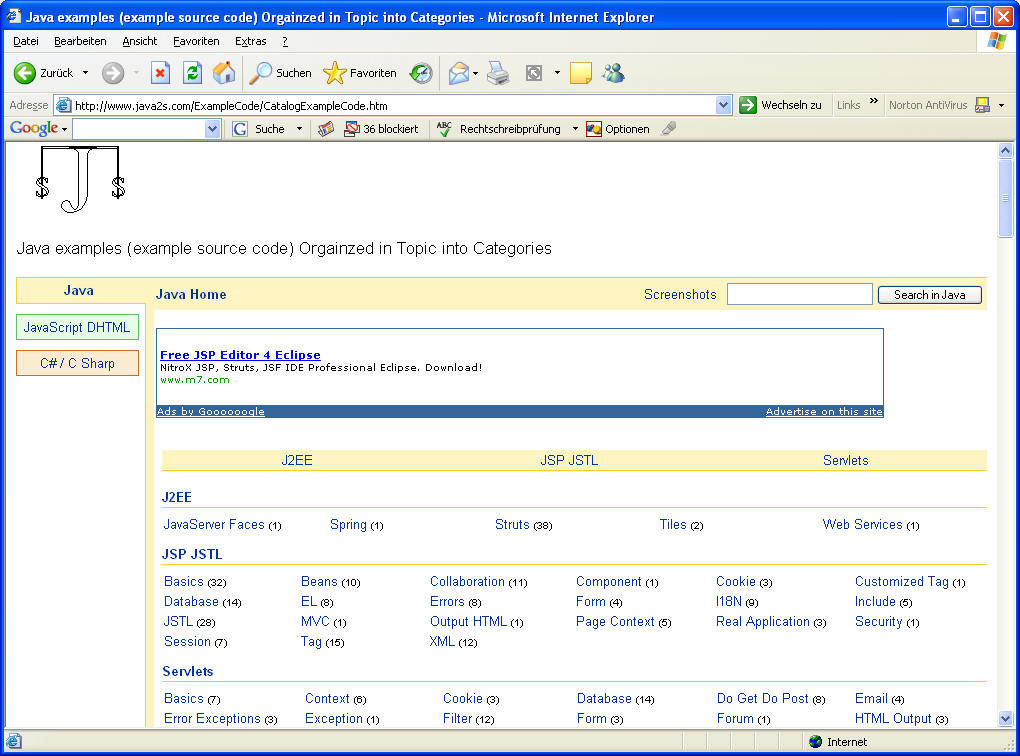Click the printer icon in the toolbar
Screen dimensions: 1020x756
[498, 73]
